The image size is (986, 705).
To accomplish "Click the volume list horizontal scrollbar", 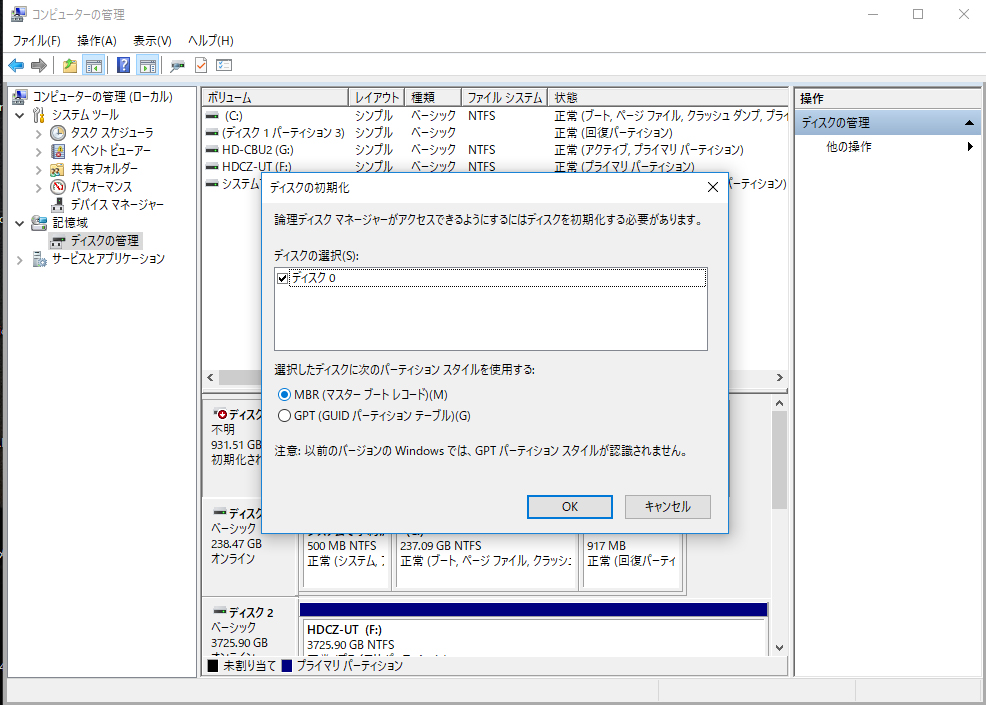I will tap(240, 378).
